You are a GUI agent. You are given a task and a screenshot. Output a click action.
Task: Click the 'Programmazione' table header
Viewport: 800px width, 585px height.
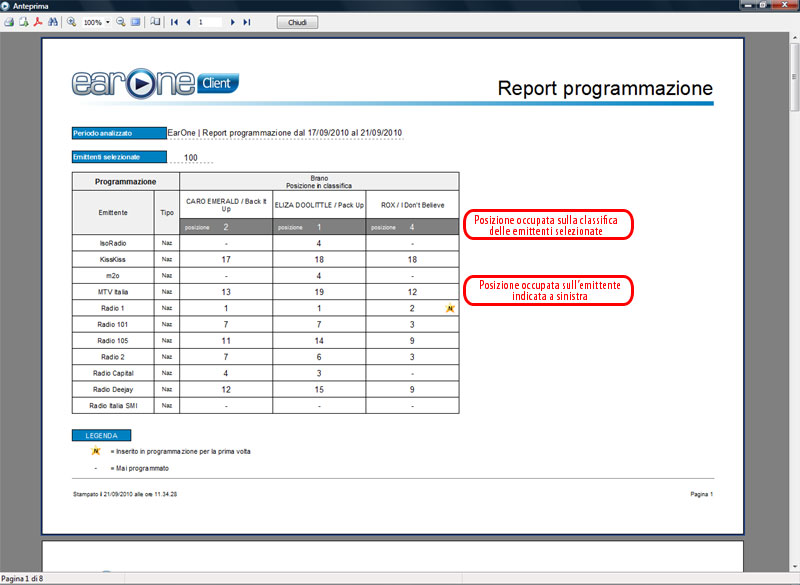(126, 182)
